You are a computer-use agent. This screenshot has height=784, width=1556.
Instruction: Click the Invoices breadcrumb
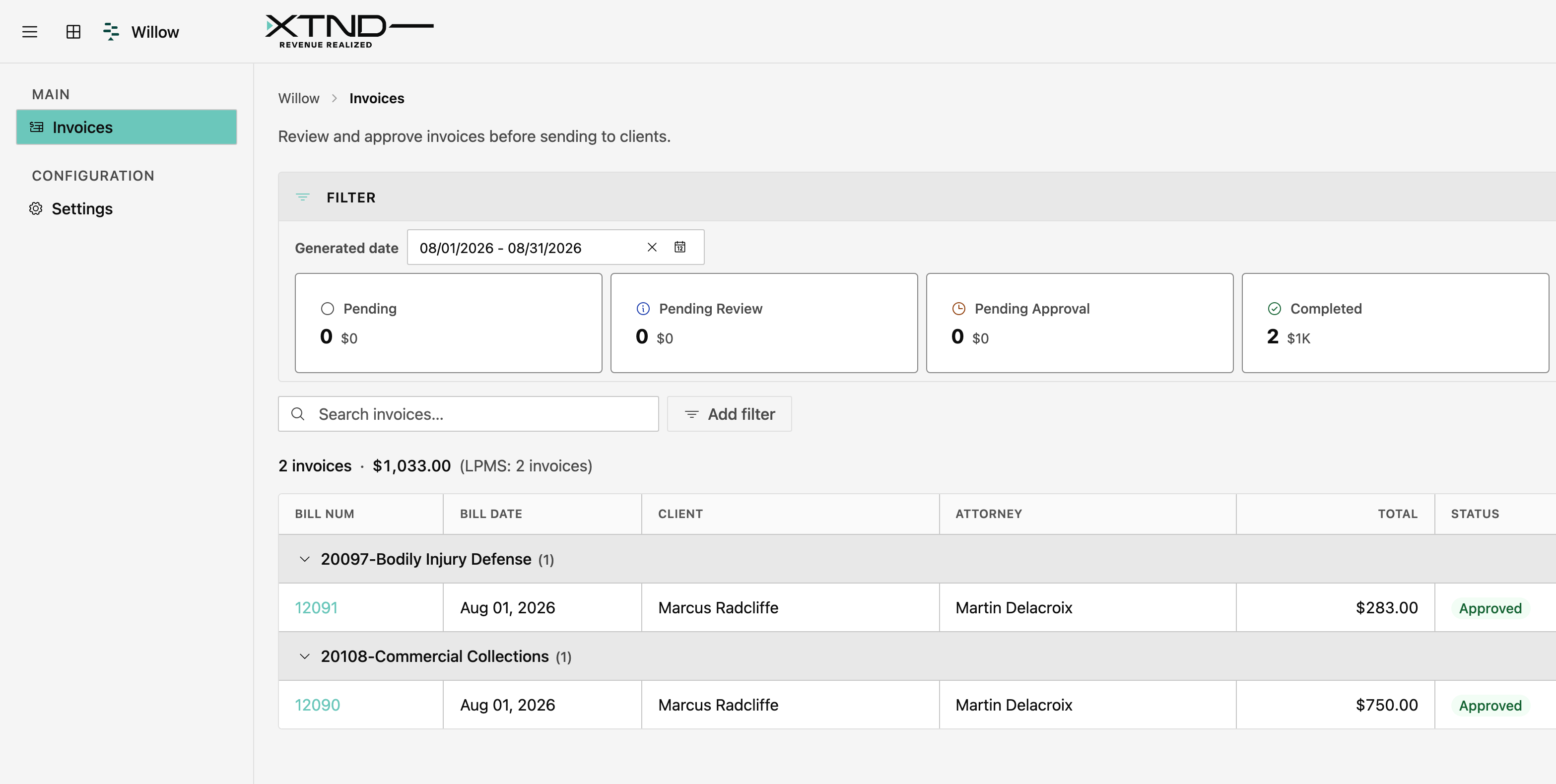pyautogui.click(x=376, y=98)
